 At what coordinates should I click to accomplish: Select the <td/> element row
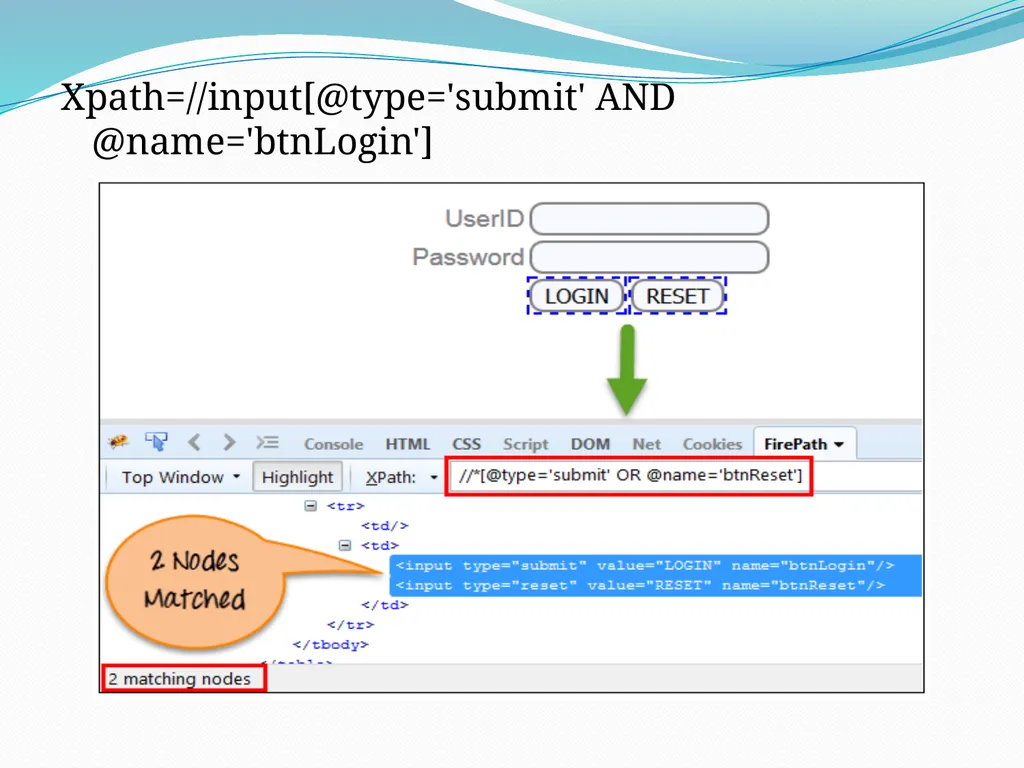coord(385,526)
